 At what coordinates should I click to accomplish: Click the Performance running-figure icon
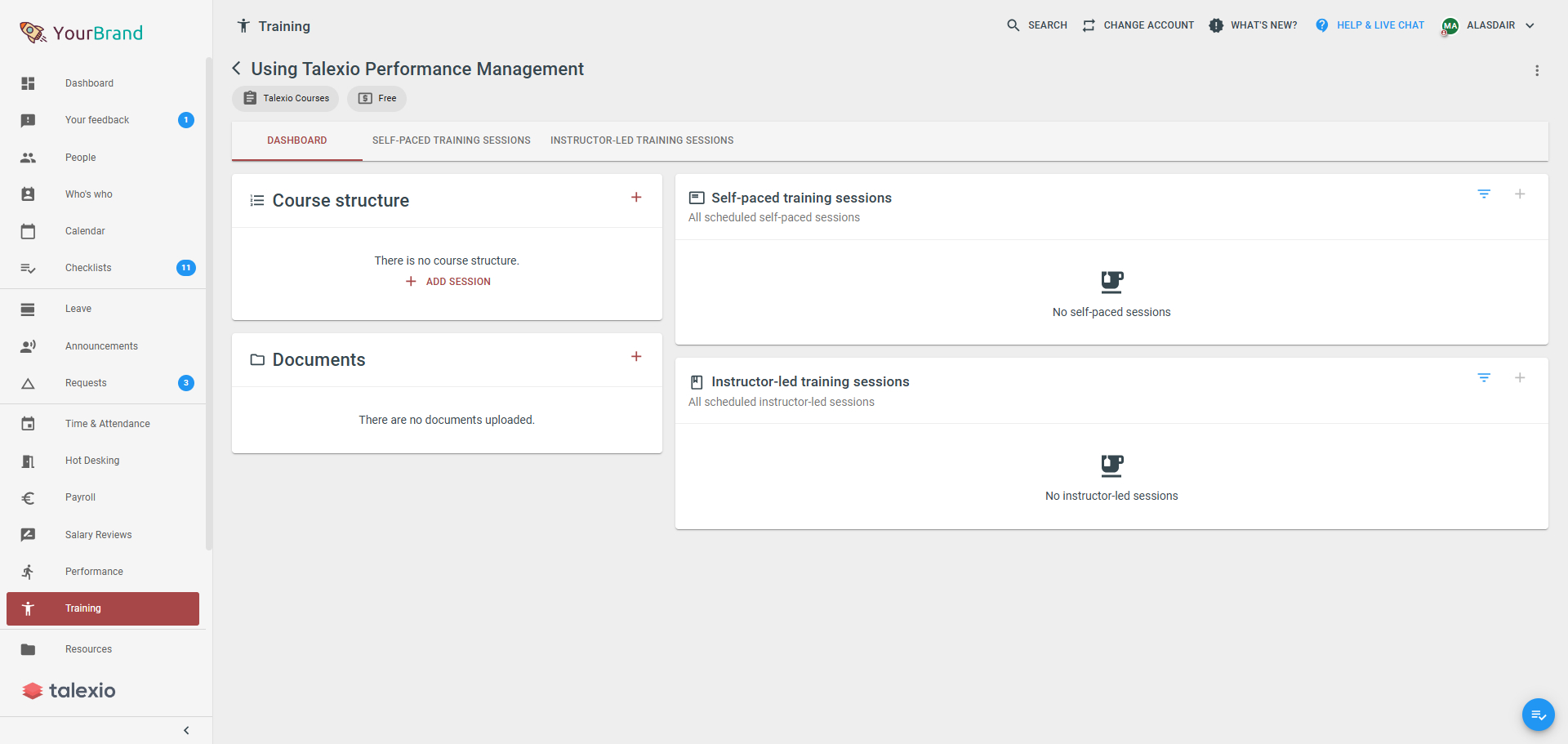(x=28, y=572)
